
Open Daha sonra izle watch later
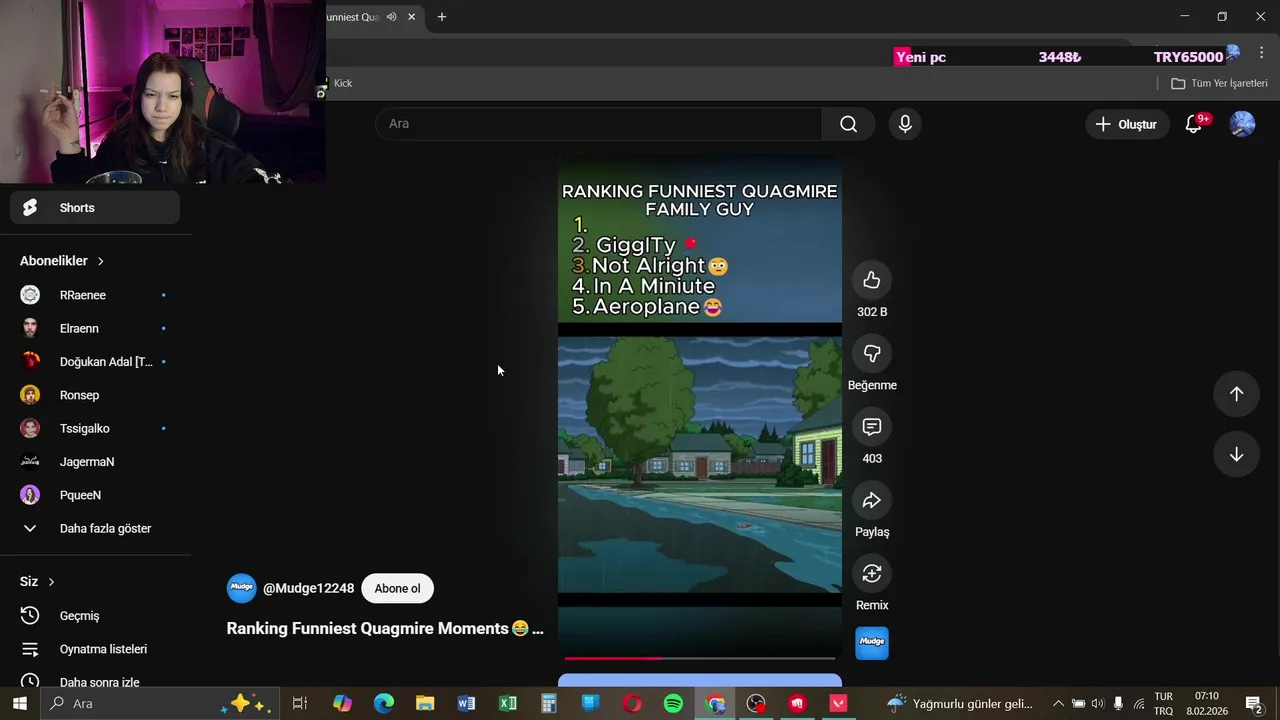pyautogui.click(x=95, y=682)
